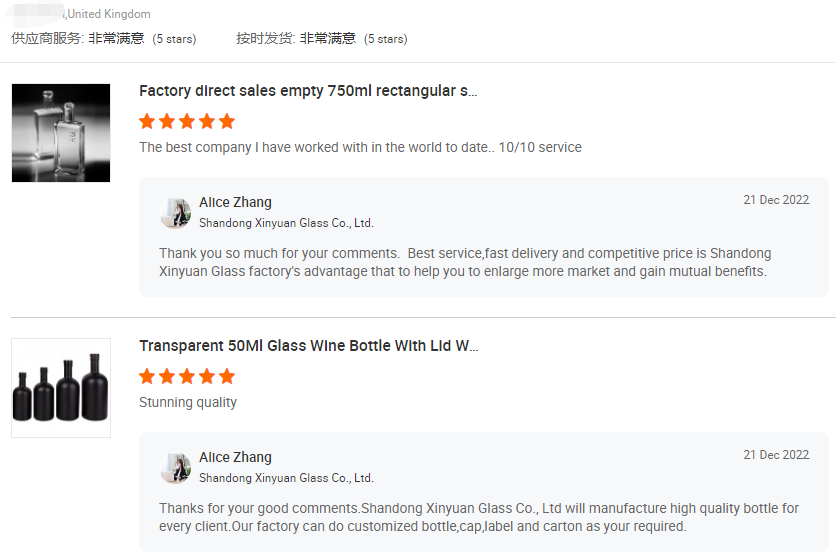The image size is (836, 559).
Task: Click the Alice Zhang name in the first reply
Action: click(235, 202)
